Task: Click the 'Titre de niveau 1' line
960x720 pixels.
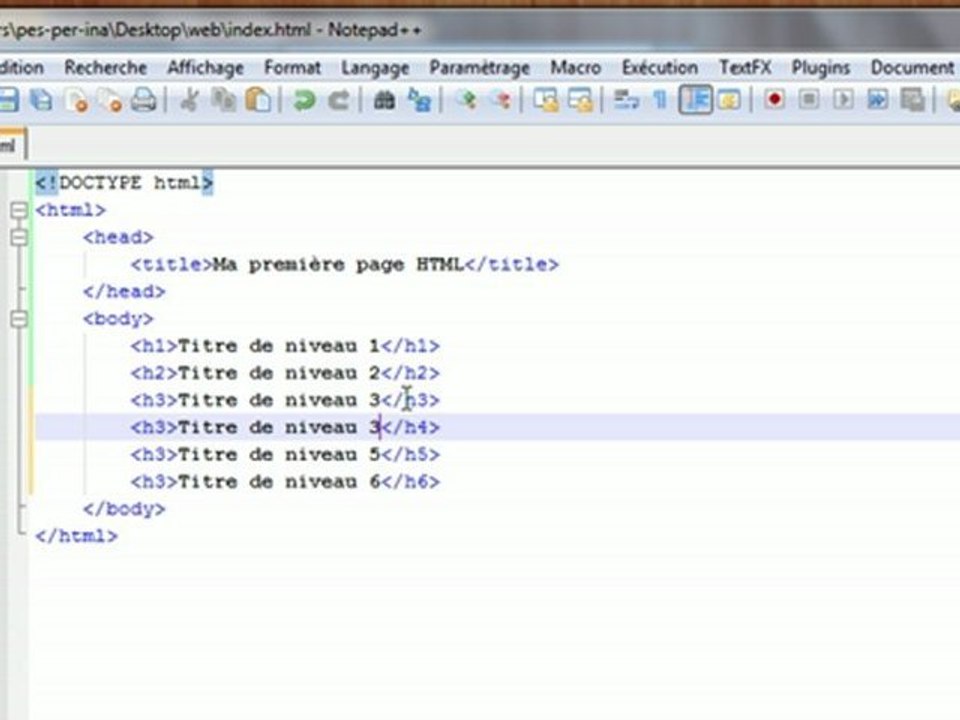Action: coord(285,346)
